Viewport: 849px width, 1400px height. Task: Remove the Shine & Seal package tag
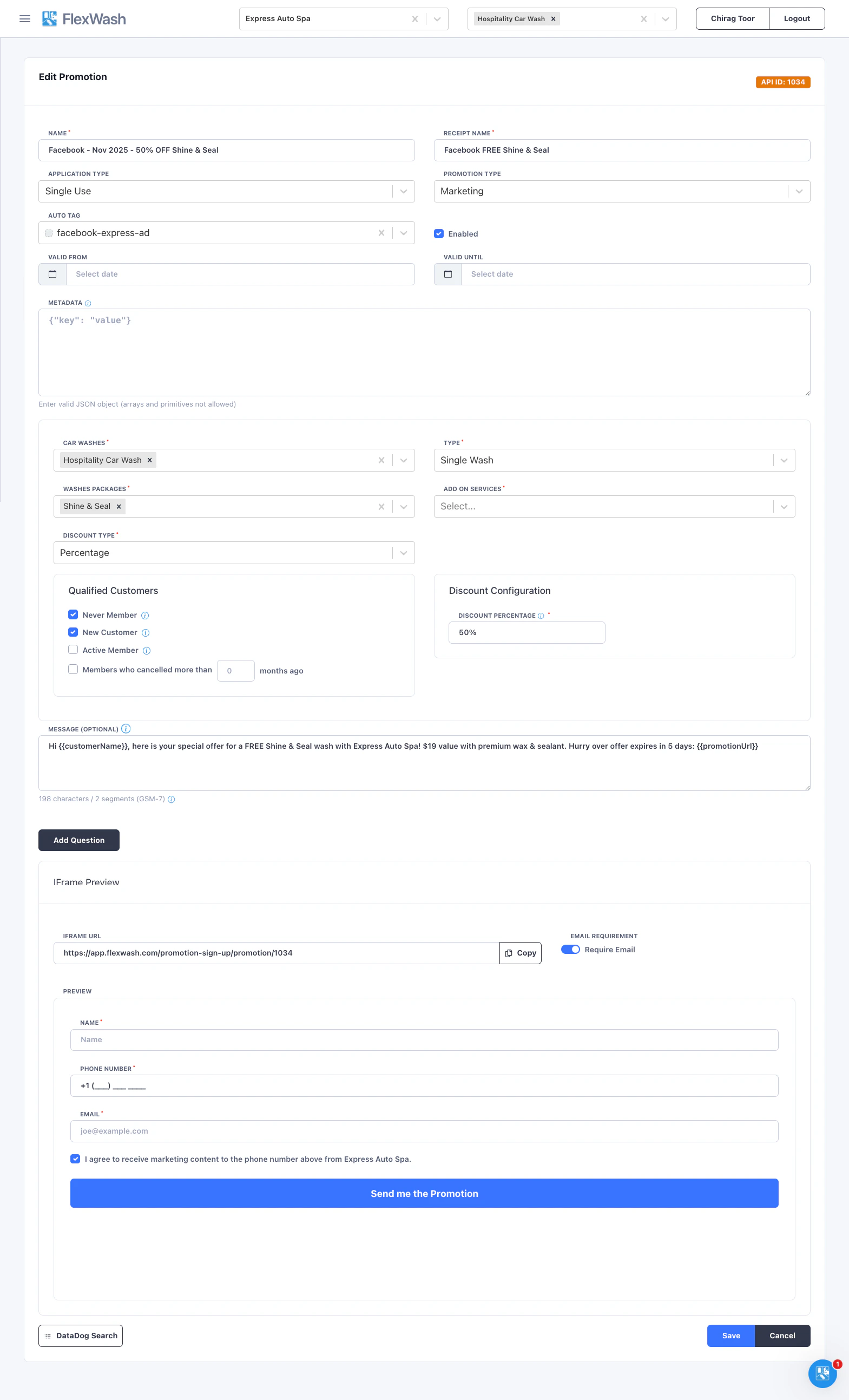point(119,506)
